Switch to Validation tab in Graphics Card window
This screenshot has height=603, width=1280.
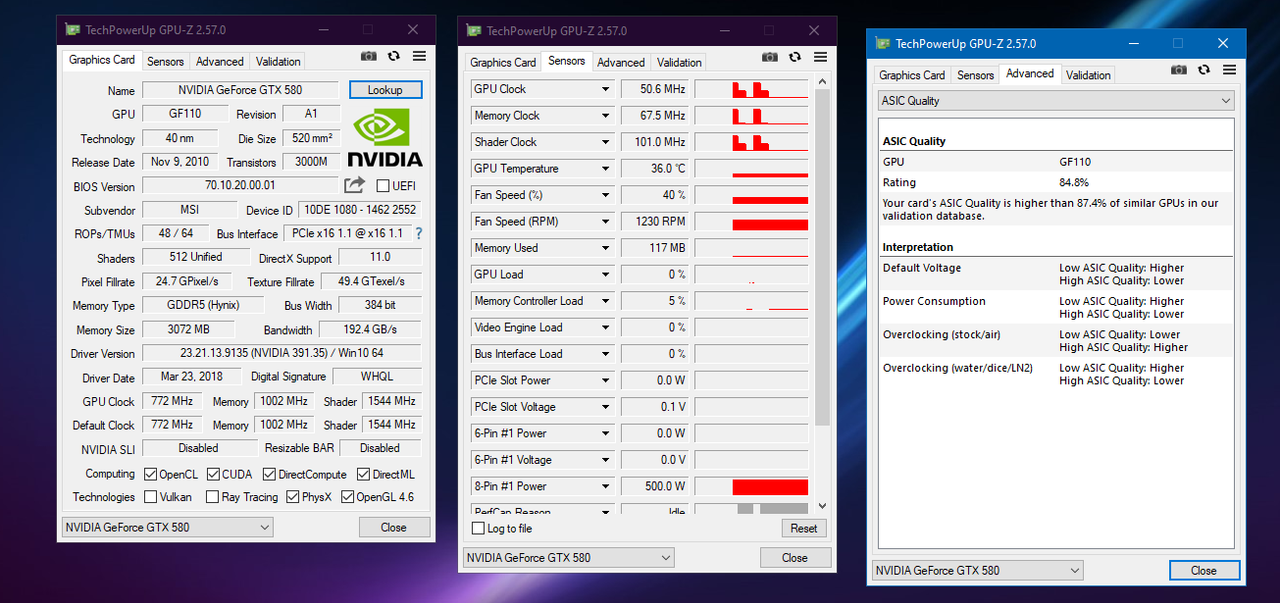(x=278, y=61)
